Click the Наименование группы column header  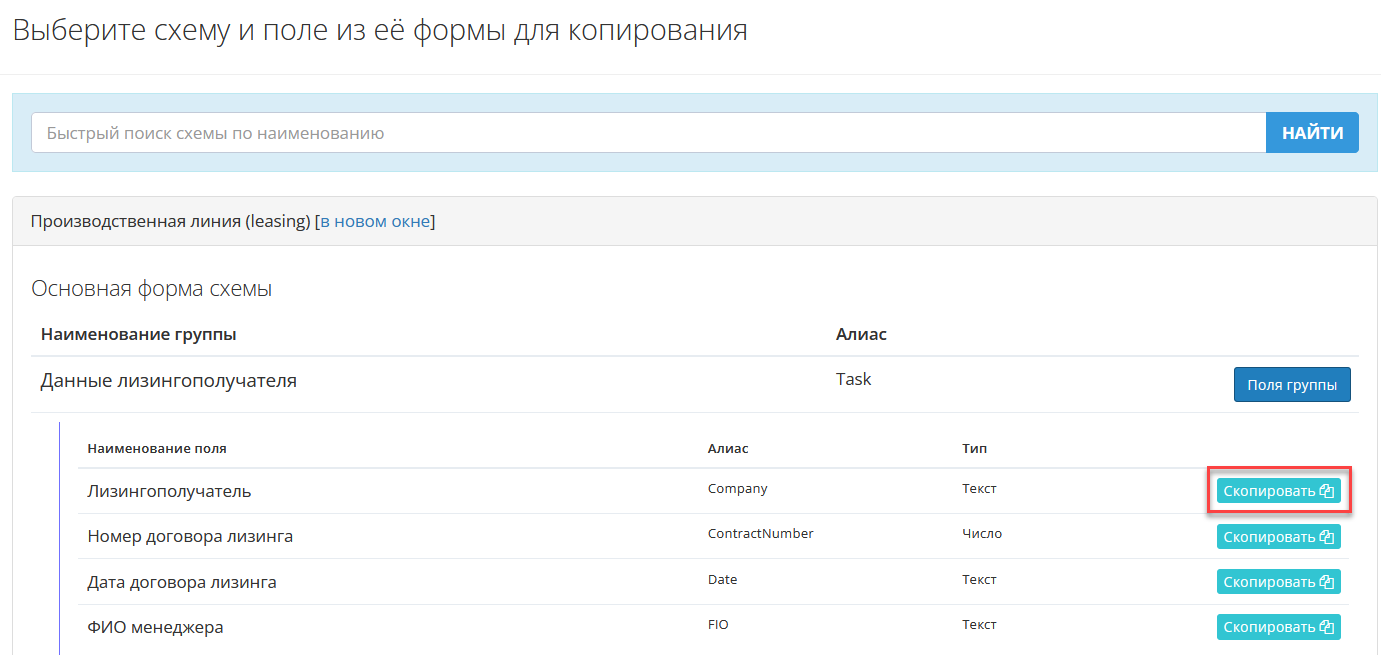138,334
